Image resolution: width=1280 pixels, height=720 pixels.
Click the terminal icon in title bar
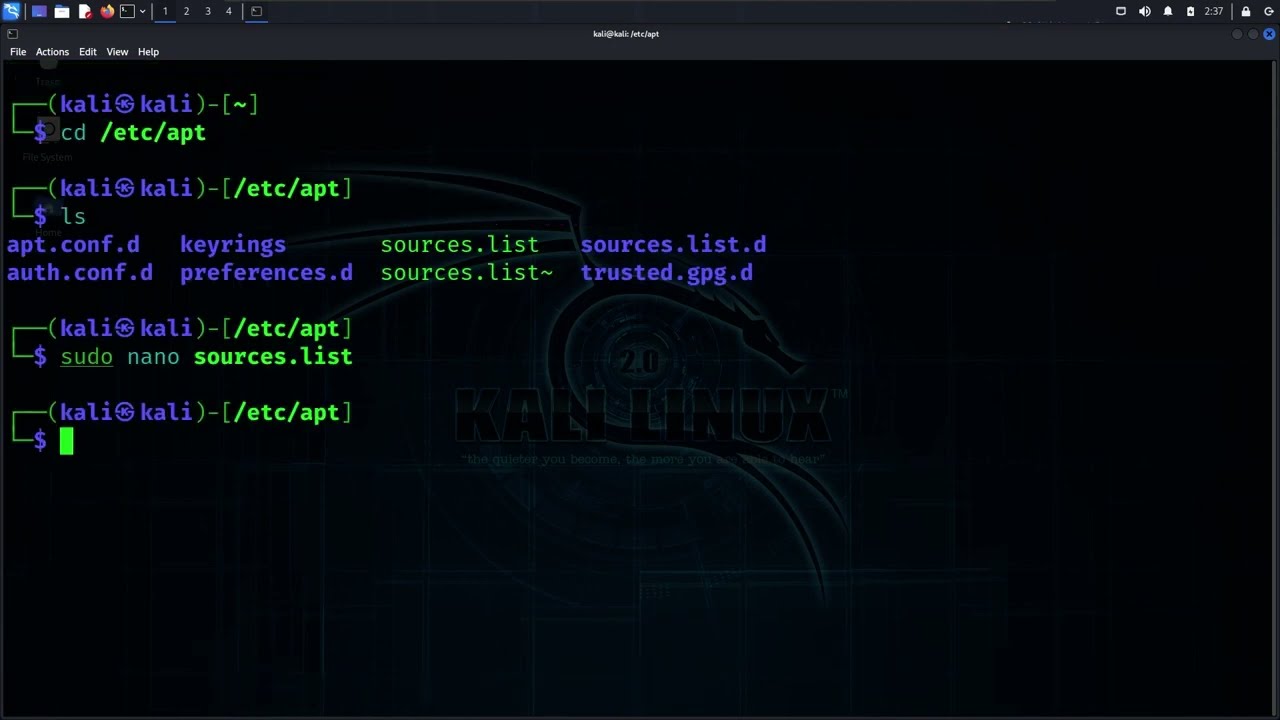point(12,34)
